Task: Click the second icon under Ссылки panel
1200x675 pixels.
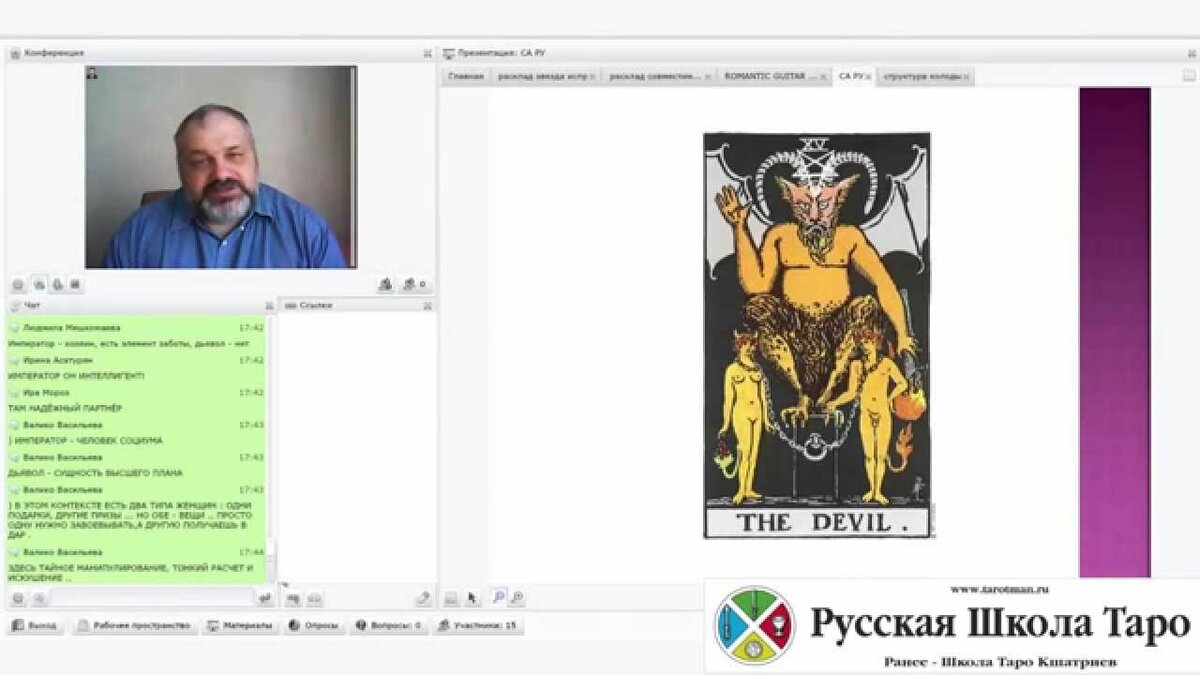Action: [x=314, y=599]
